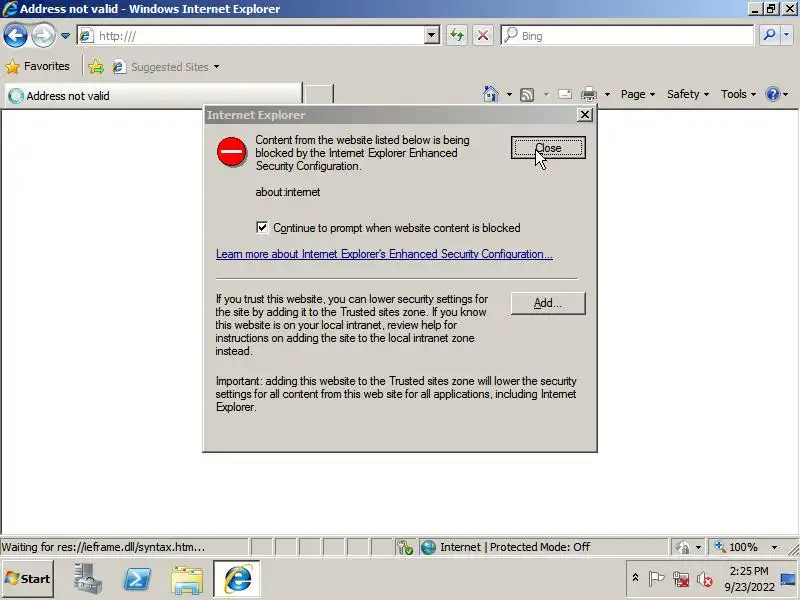
Task: Click Action Center flag tray icon
Action: click(x=656, y=579)
